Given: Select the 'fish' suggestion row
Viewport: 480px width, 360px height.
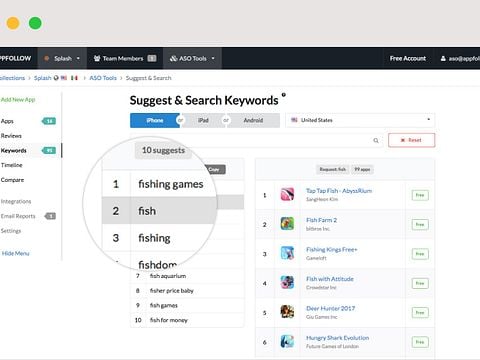Looking at the screenshot, I should pyautogui.click(x=159, y=211).
